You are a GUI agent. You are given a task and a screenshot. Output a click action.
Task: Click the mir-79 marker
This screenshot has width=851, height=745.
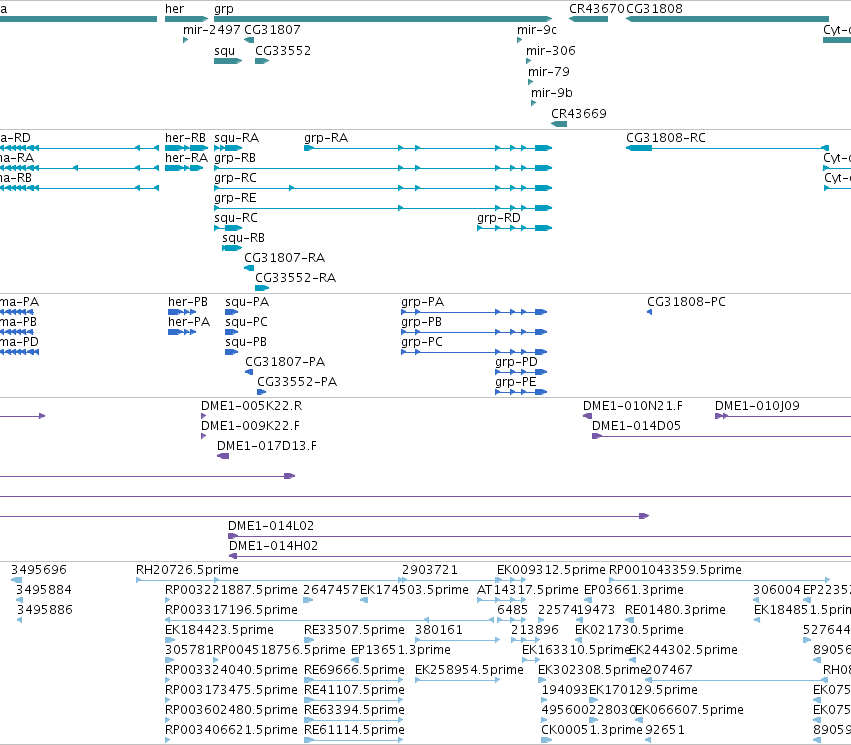tap(530, 82)
